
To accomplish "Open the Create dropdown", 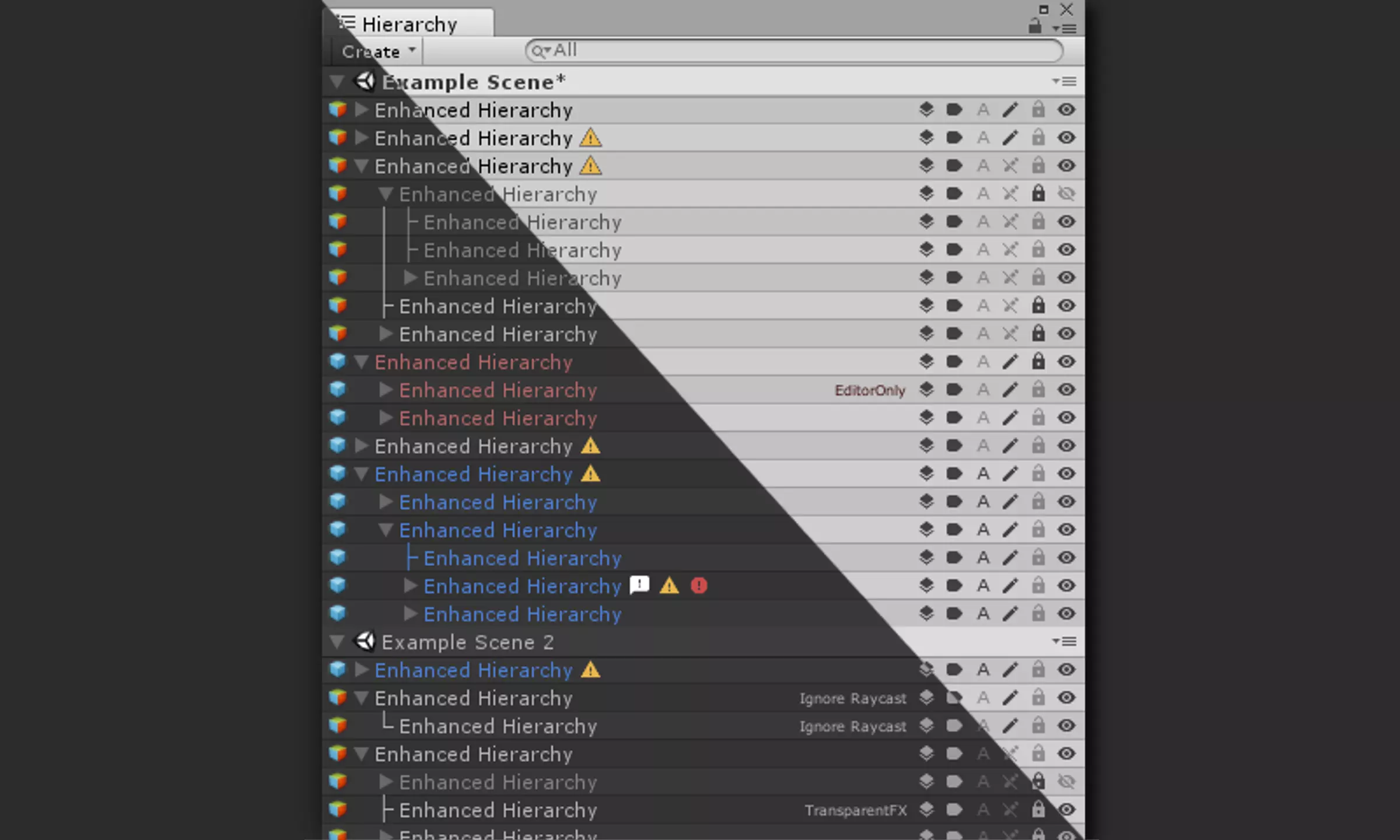I will pyautogui.click(x=378, y=51).
